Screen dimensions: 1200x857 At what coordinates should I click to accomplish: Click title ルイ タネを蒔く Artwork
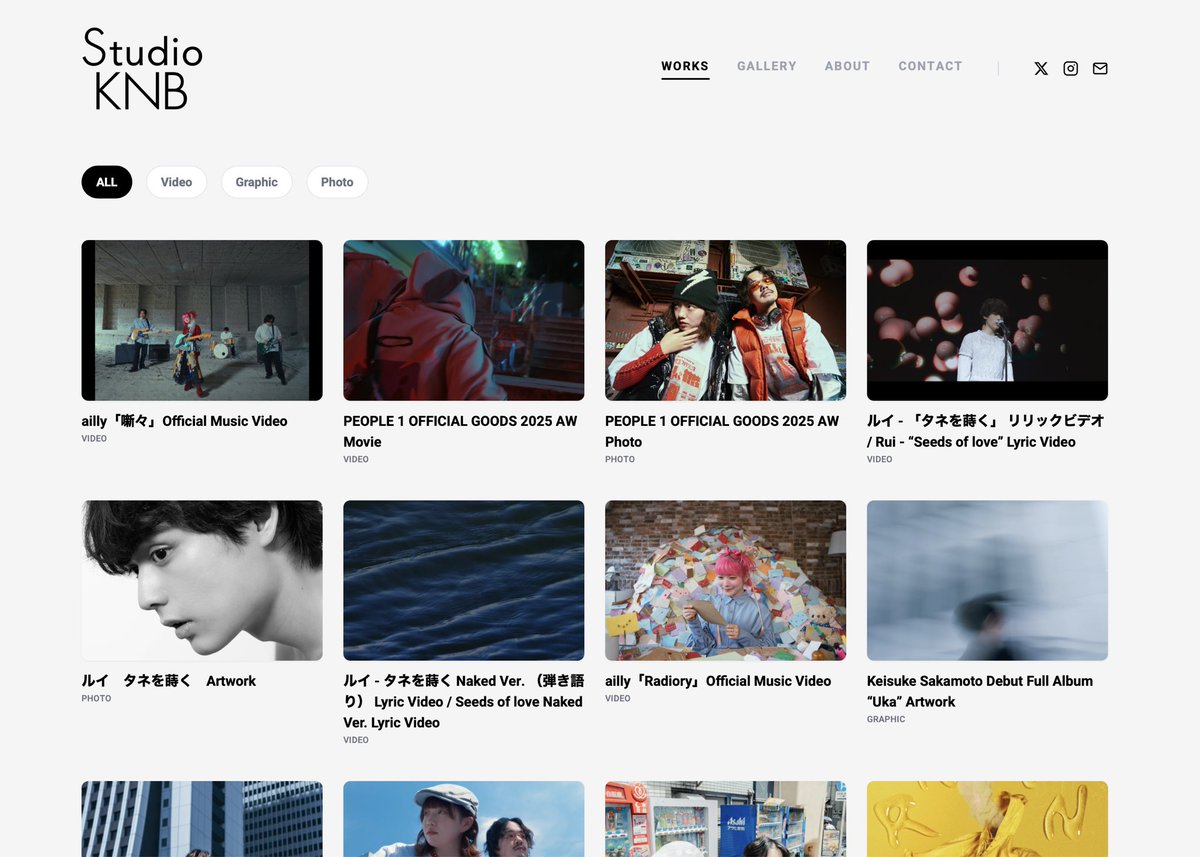tap(169, 681)
